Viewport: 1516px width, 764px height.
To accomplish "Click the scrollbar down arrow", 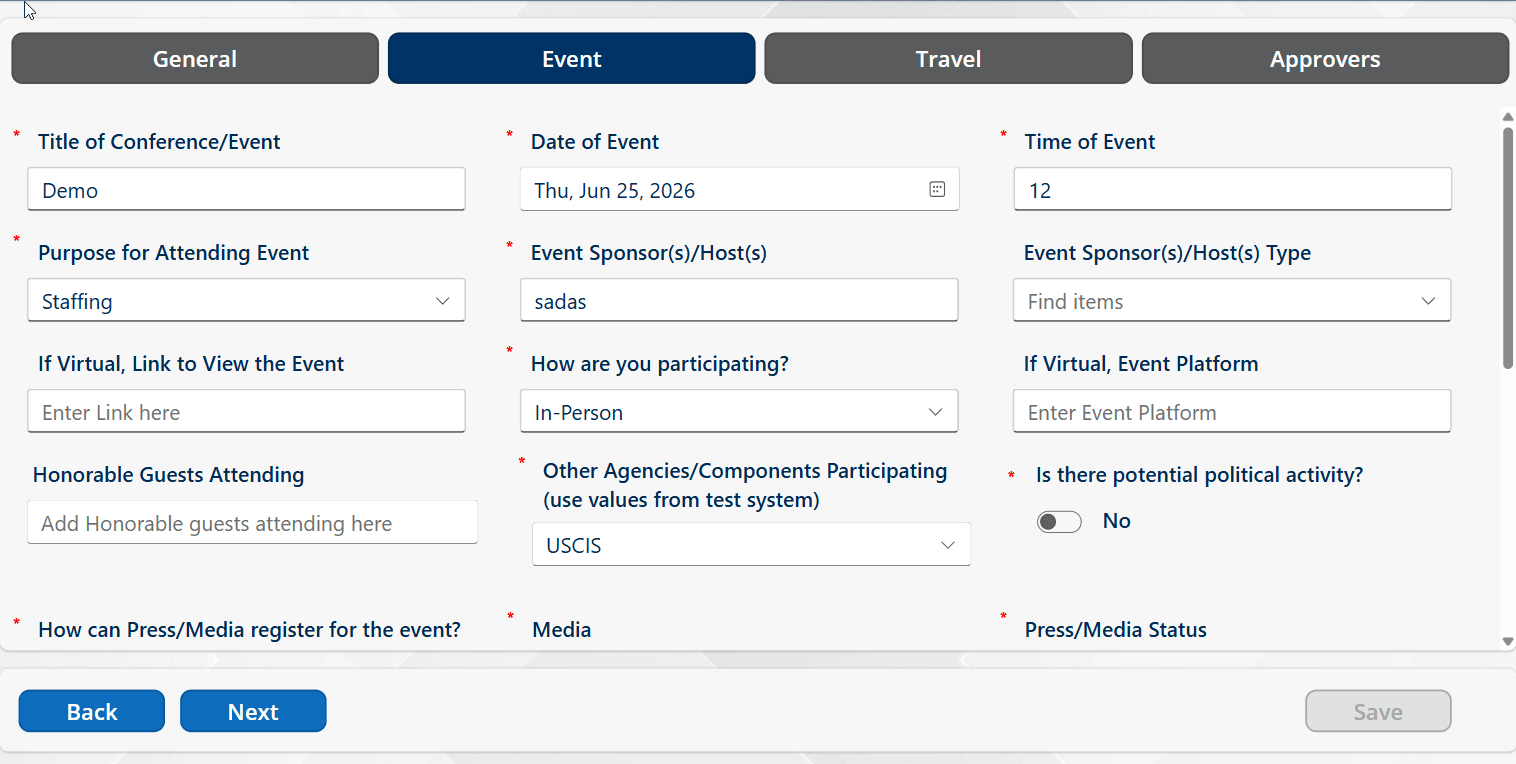I will [1508, 641].
